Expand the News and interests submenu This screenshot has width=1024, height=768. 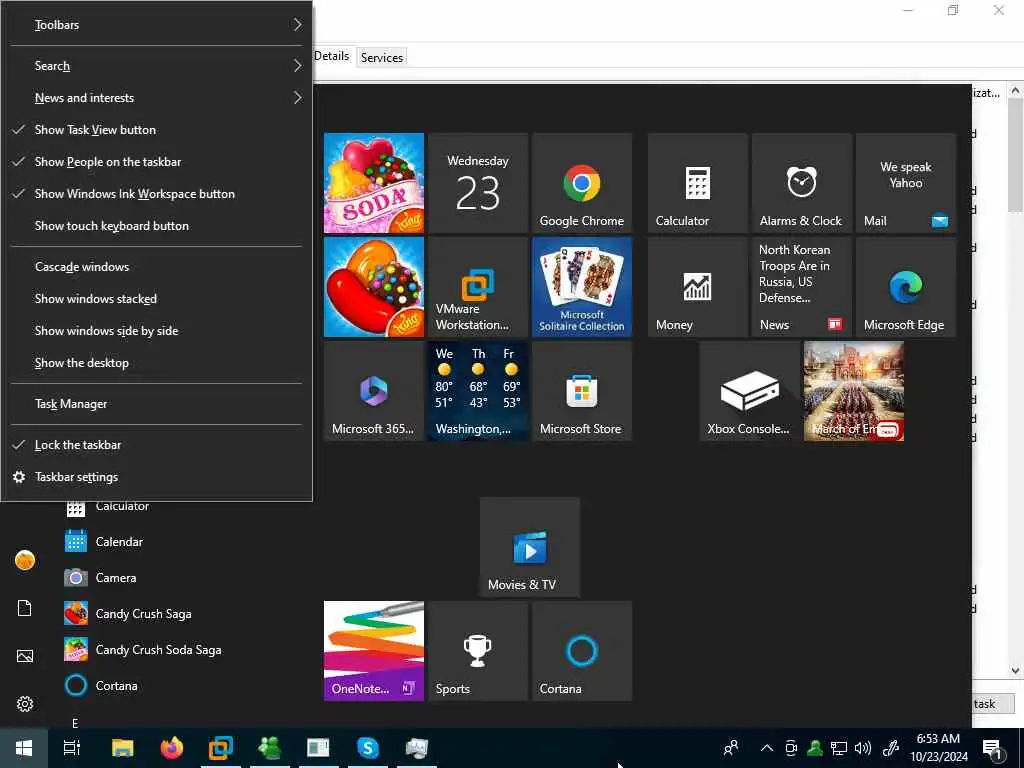(157, 97)
